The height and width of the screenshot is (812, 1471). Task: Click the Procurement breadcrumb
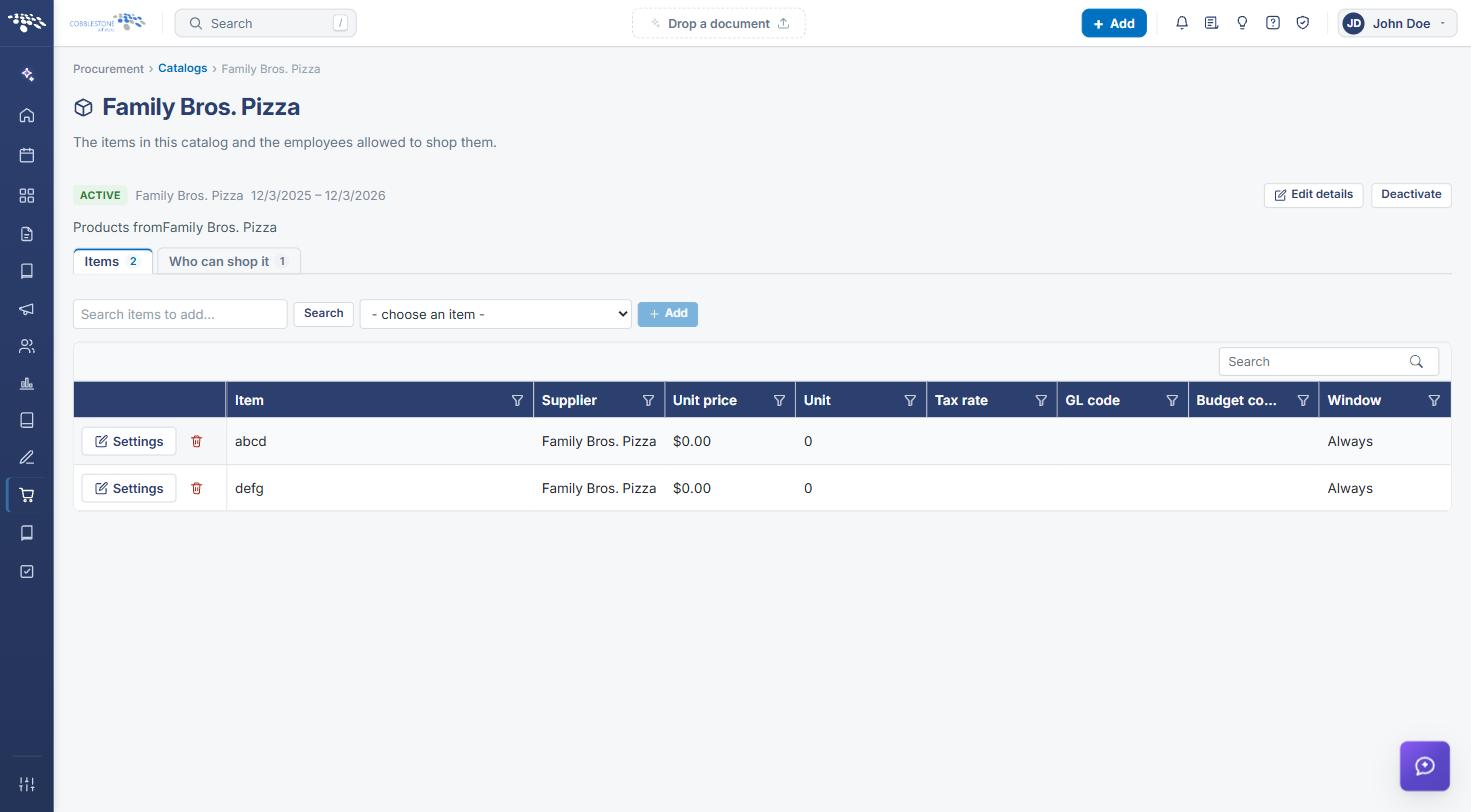coord(108,69)
